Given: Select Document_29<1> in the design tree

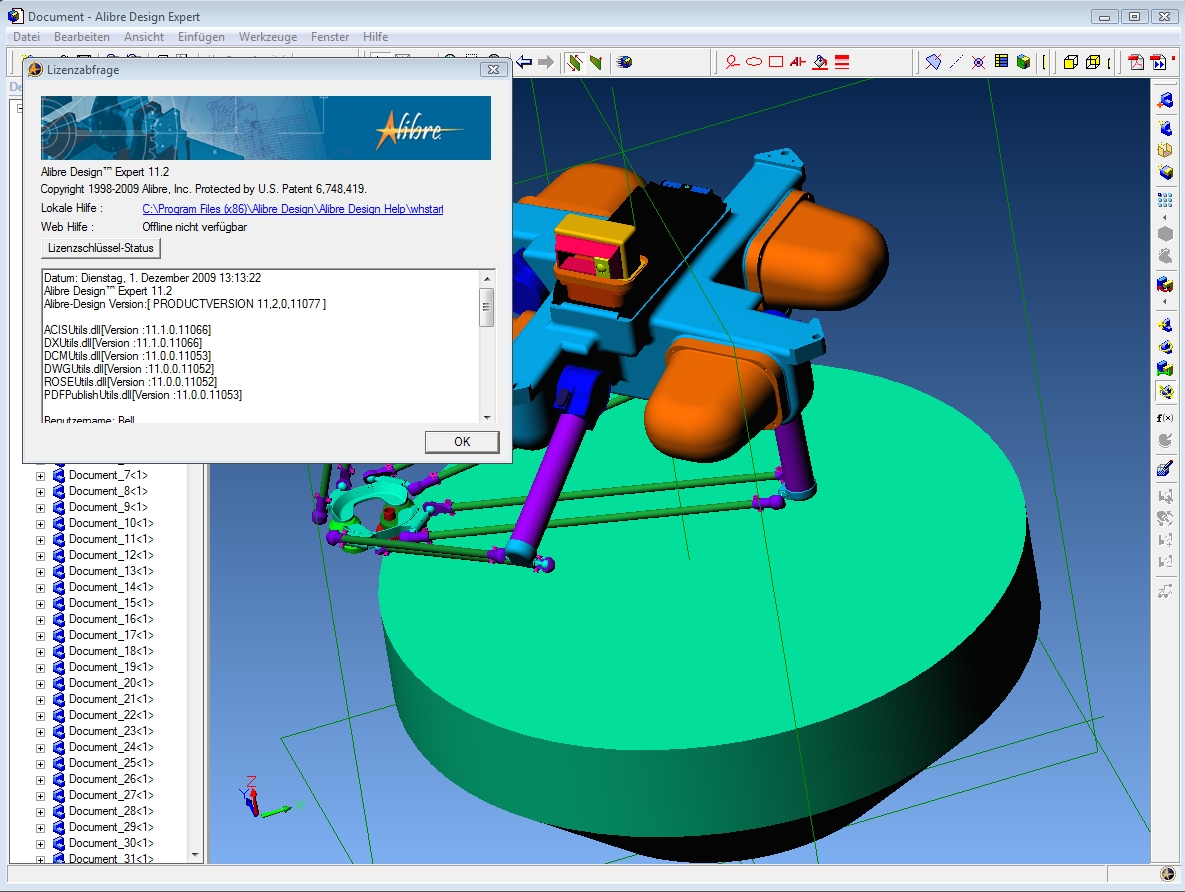Looking at the screenshot, I should click(x=111, y=828).
